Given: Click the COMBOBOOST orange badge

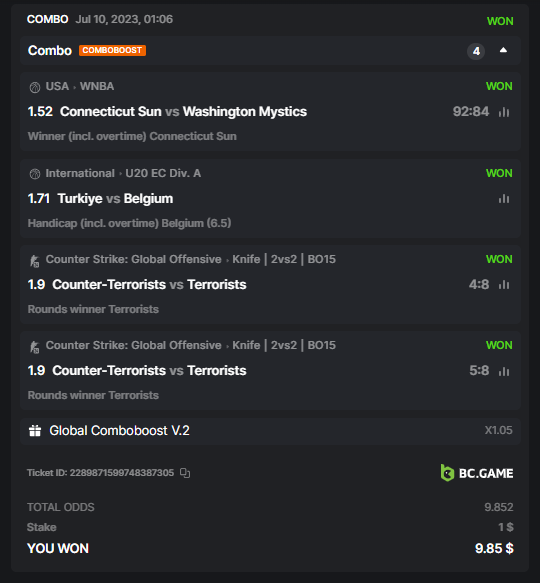Looking at the screenshot, I should pos(112,50).
